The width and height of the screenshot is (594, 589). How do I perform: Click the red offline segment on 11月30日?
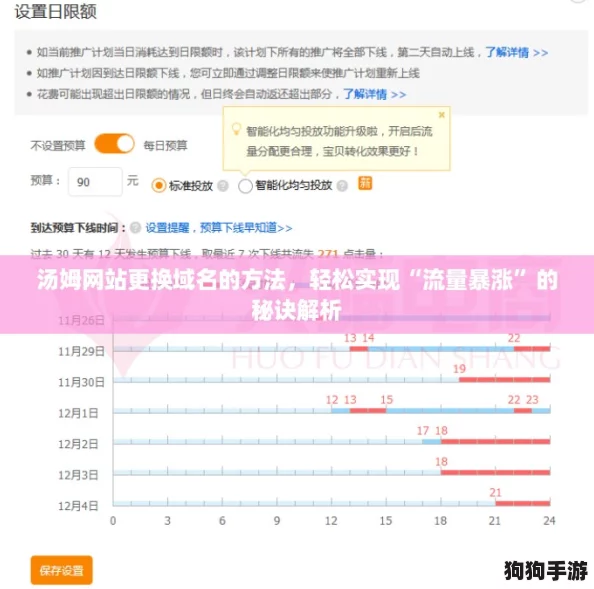click(505, 380)
